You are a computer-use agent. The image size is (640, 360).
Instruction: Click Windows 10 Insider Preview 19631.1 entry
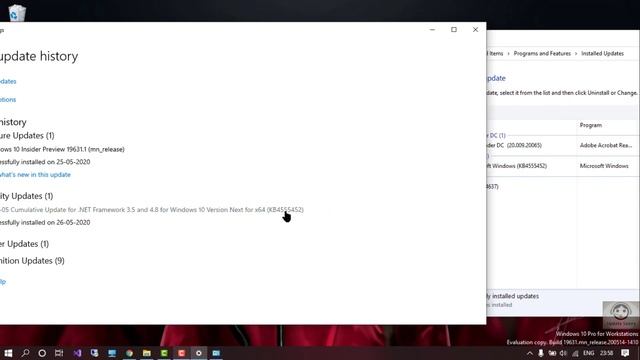(62, 149)
